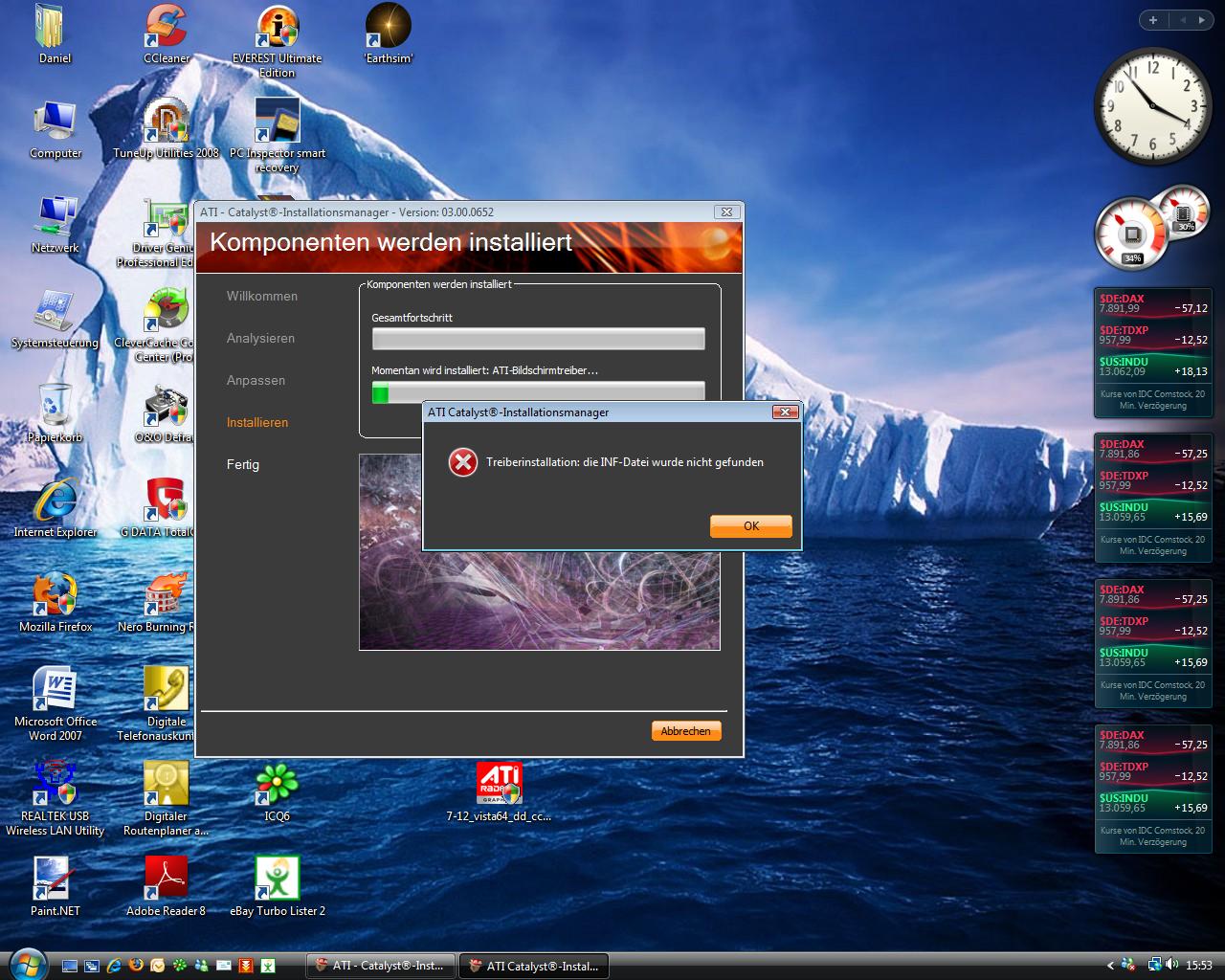
Task: Open Microsoft Office Word 2007 shortcut
Action: 55,703
